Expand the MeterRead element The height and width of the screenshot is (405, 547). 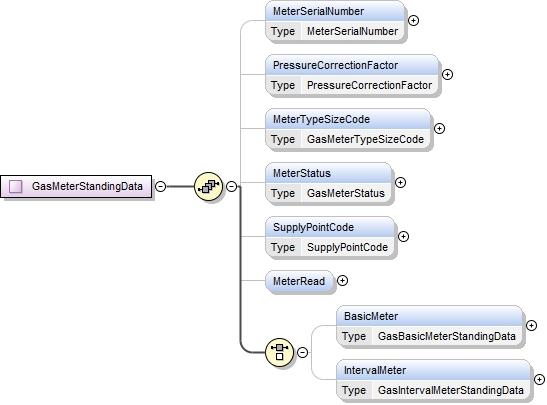click(x=343, y=281)
